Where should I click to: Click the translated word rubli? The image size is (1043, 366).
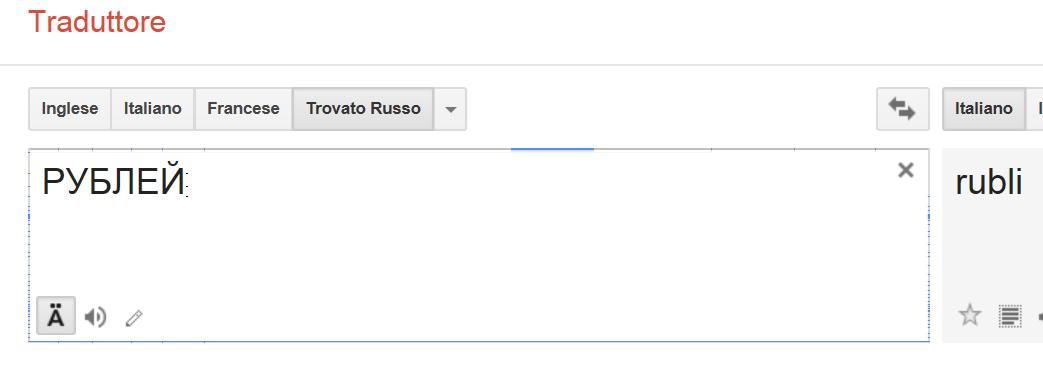pyautogui.click(x=988, y=182)
